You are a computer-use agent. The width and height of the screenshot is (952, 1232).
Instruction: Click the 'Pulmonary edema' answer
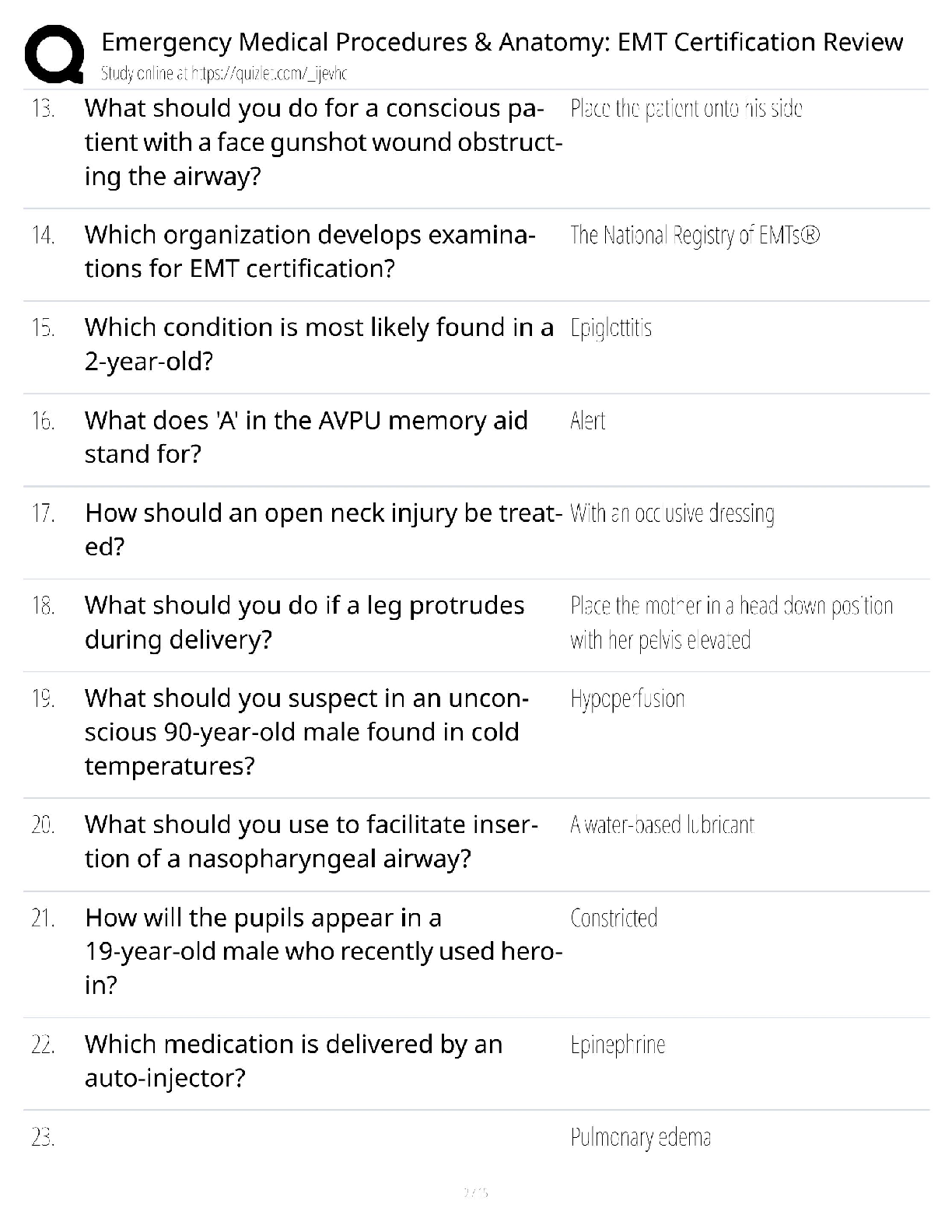pyautogui.click(x=640, y=1138)
